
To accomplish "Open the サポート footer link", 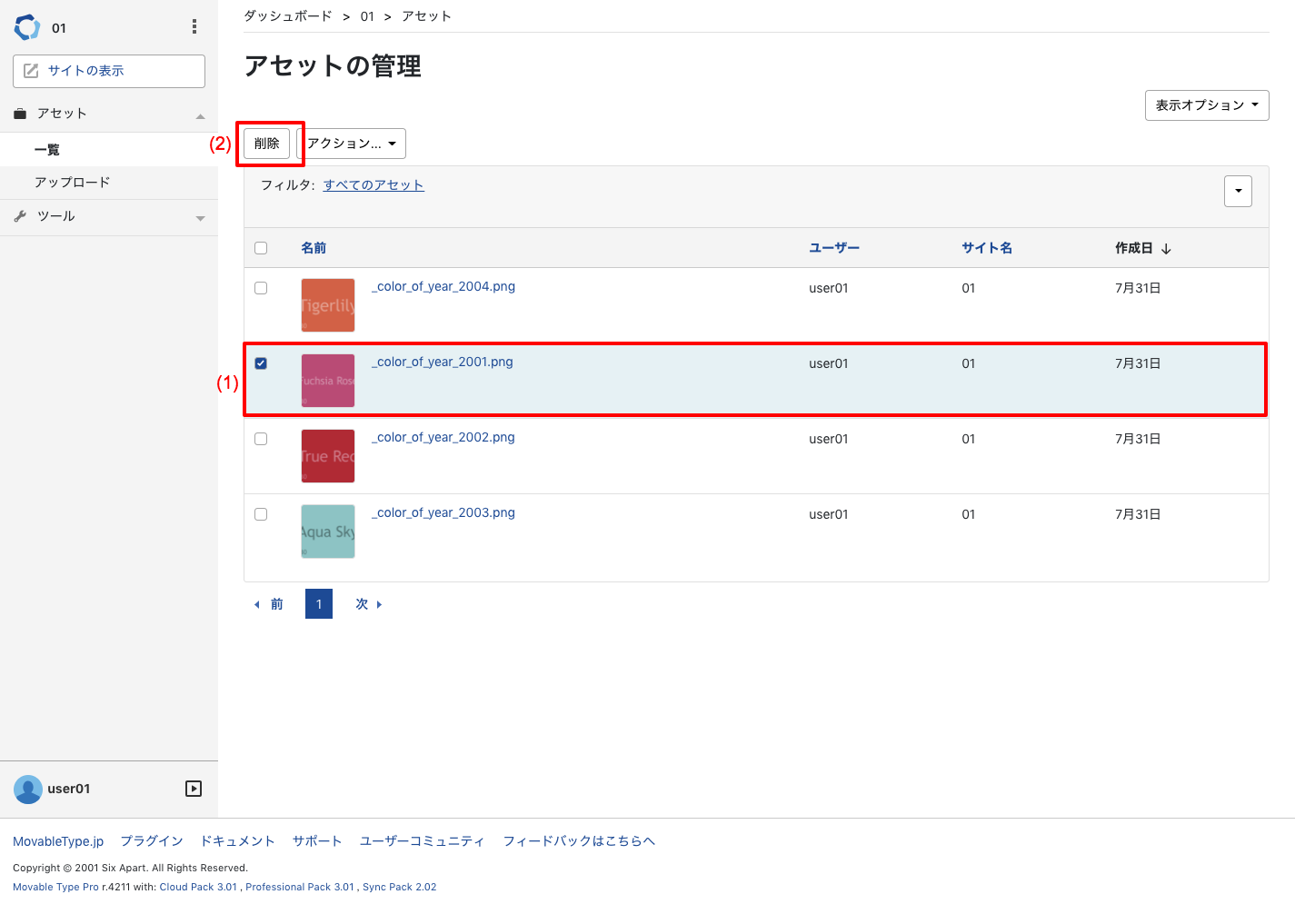I will point(317,841).
